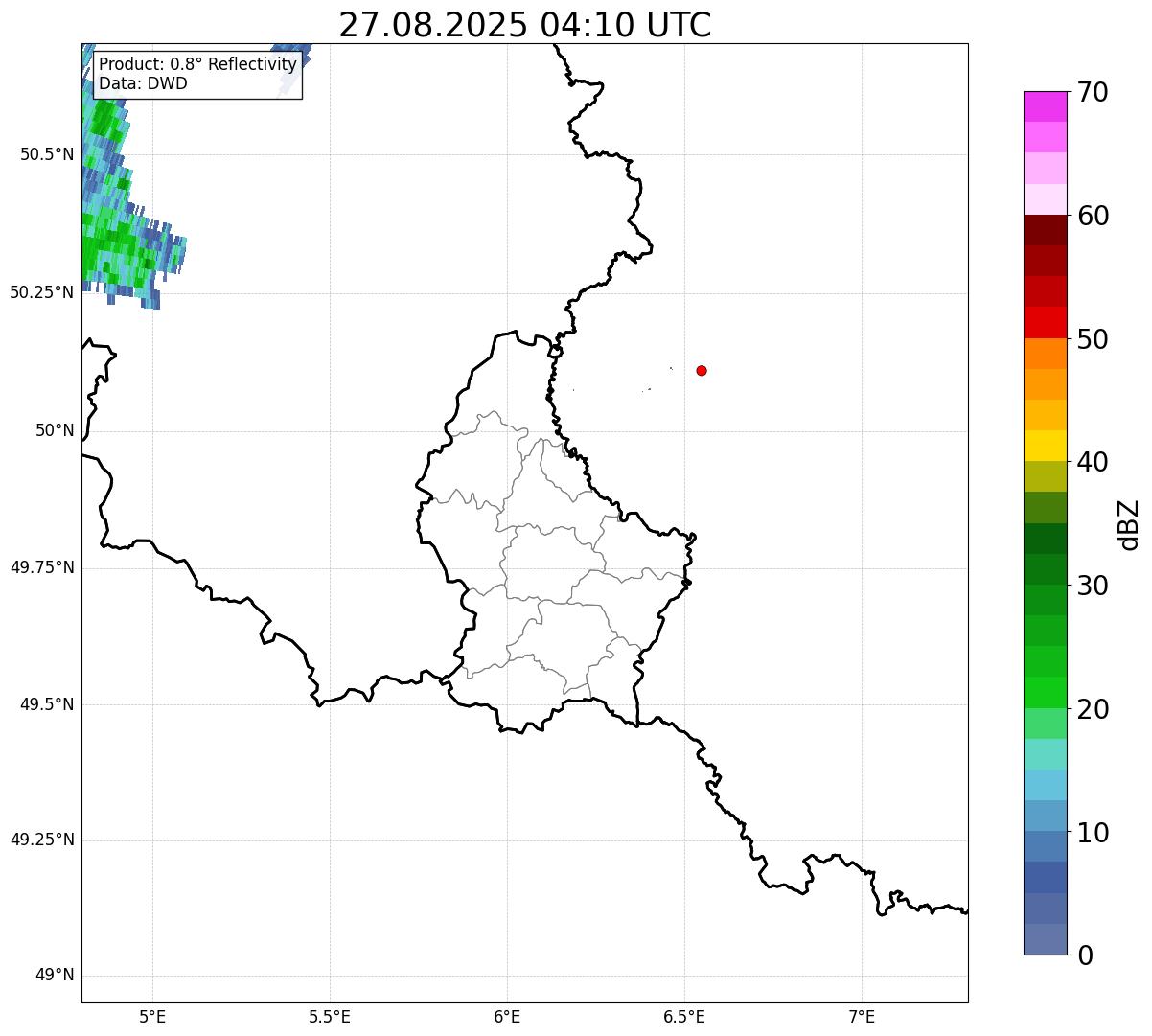Image resolution: width=1152 pixels, height=1036 pixels.
Task: Click the 6.5°E longitude tick label
Action: point(684,1017)
